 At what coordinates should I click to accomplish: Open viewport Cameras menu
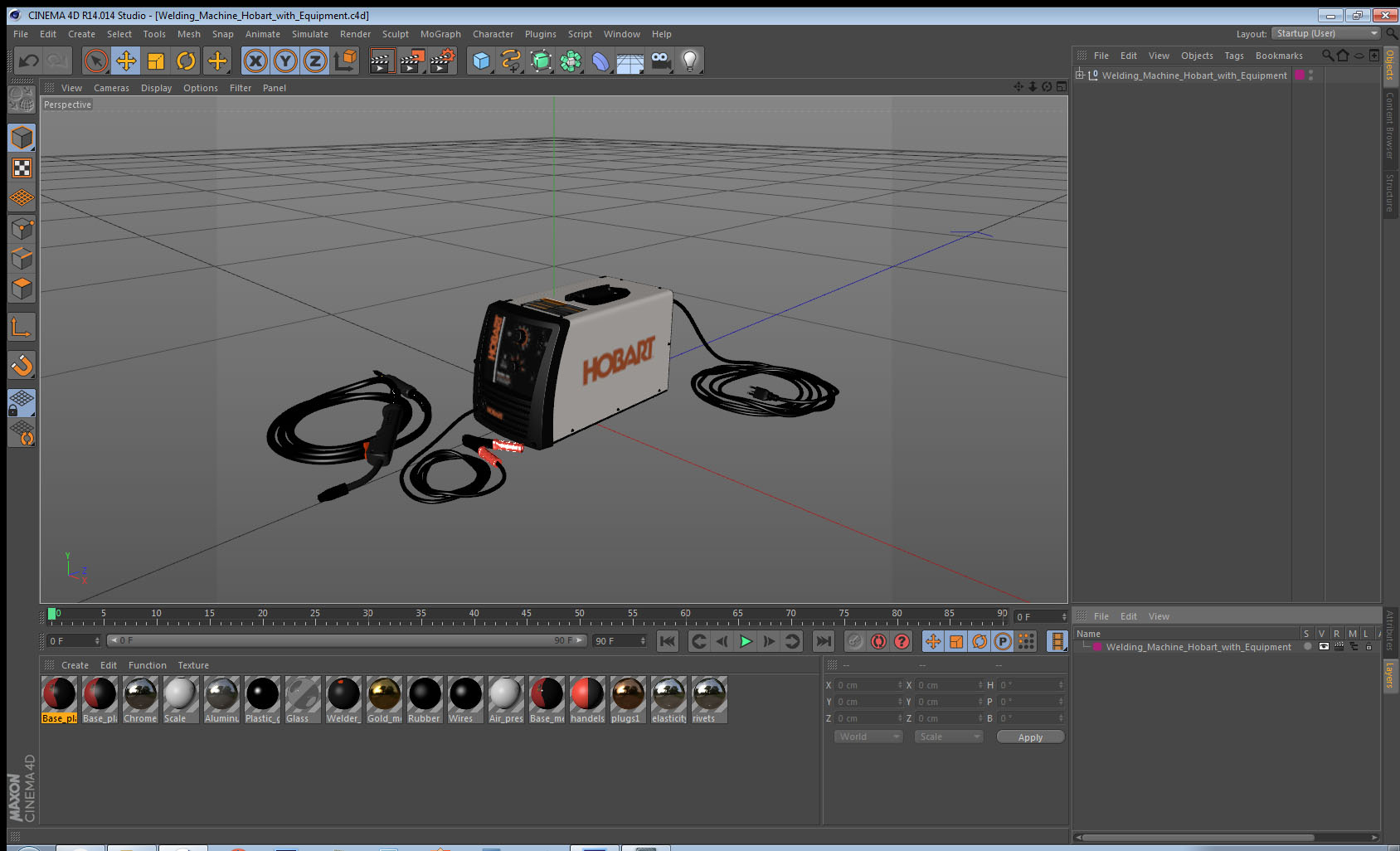111,88
